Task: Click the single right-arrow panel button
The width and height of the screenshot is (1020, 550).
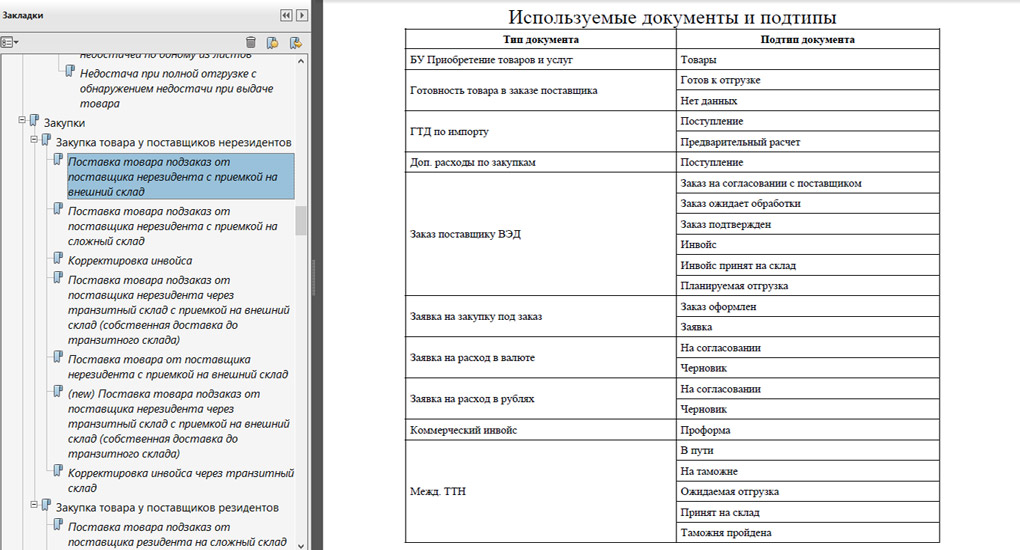Action: click(302, 15)
